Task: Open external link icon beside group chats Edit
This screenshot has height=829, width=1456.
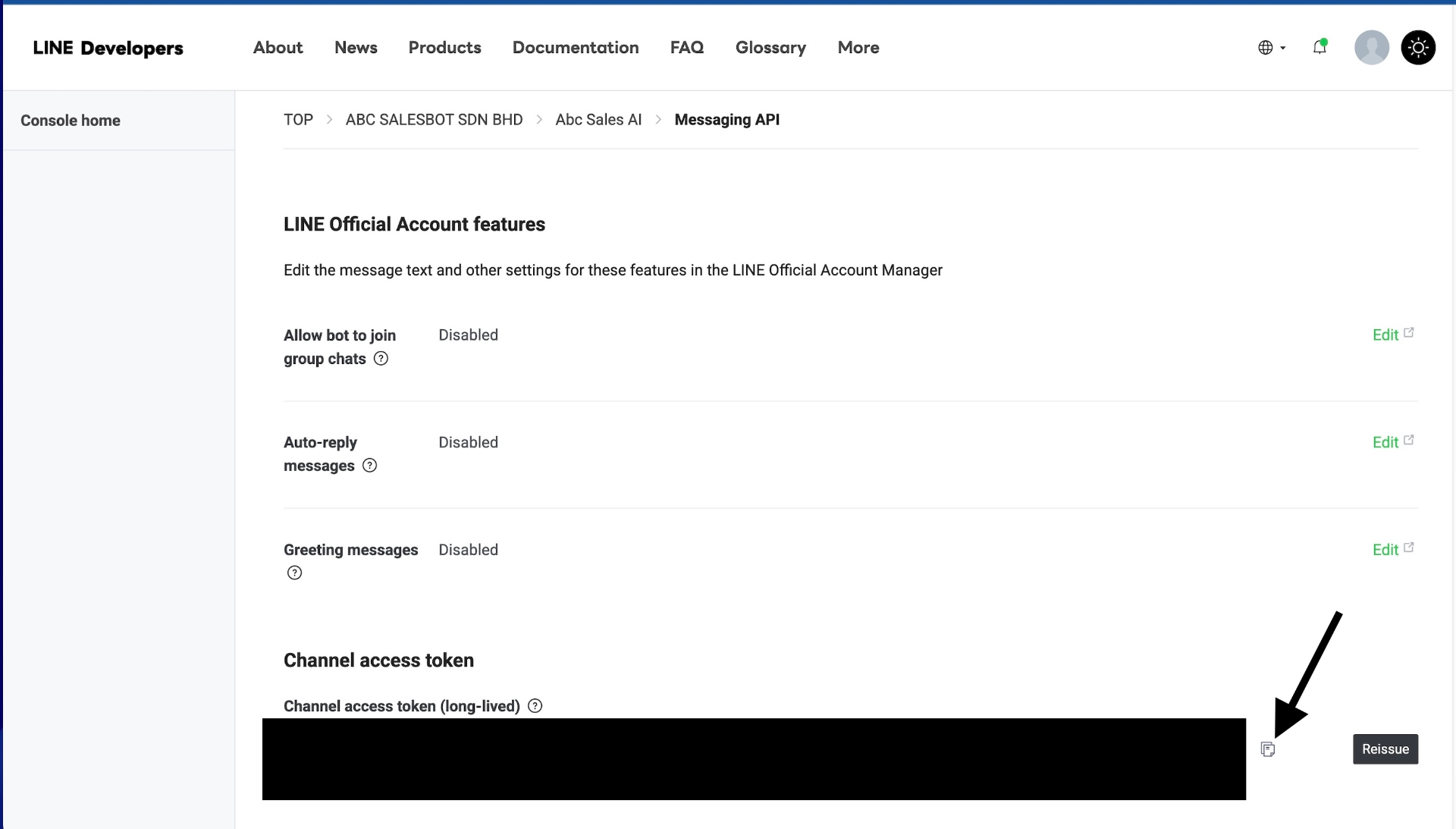Action: point(1409,333)
